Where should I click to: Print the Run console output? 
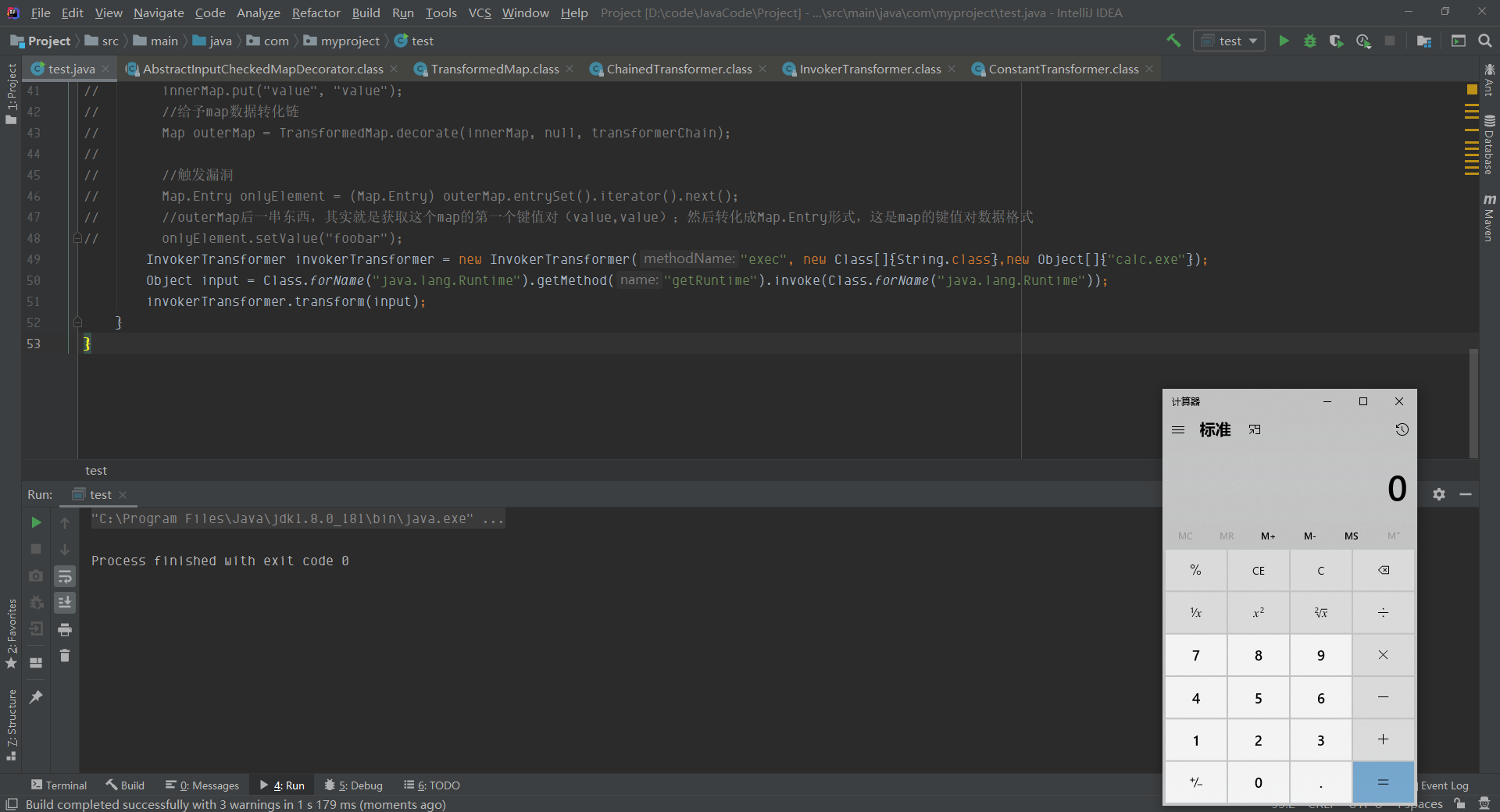tap(65, 629)
